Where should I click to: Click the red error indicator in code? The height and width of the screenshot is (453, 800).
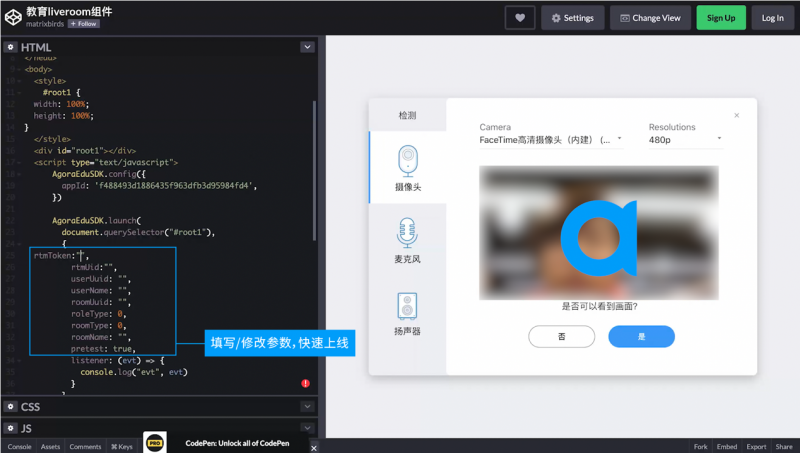[305, 383]
